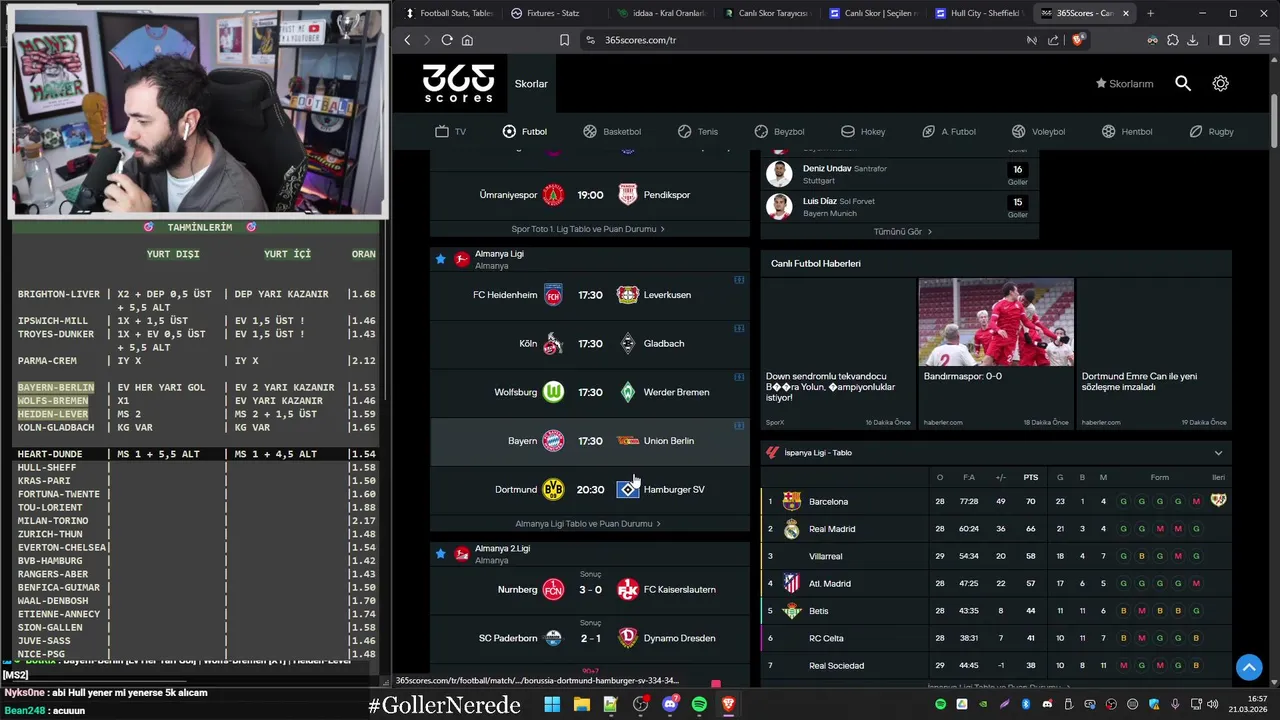Open Spotify from the taskbar

(699, 705)
